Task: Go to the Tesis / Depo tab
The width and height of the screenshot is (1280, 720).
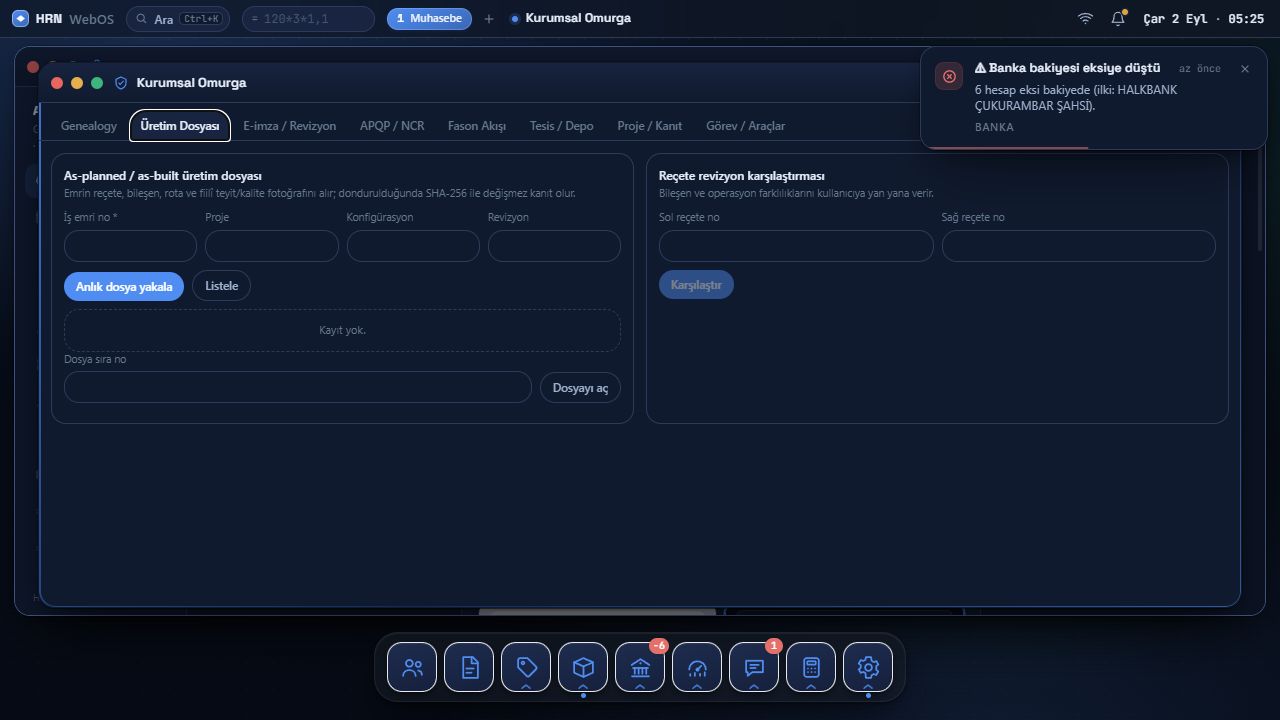Action: tap(562, 126)
